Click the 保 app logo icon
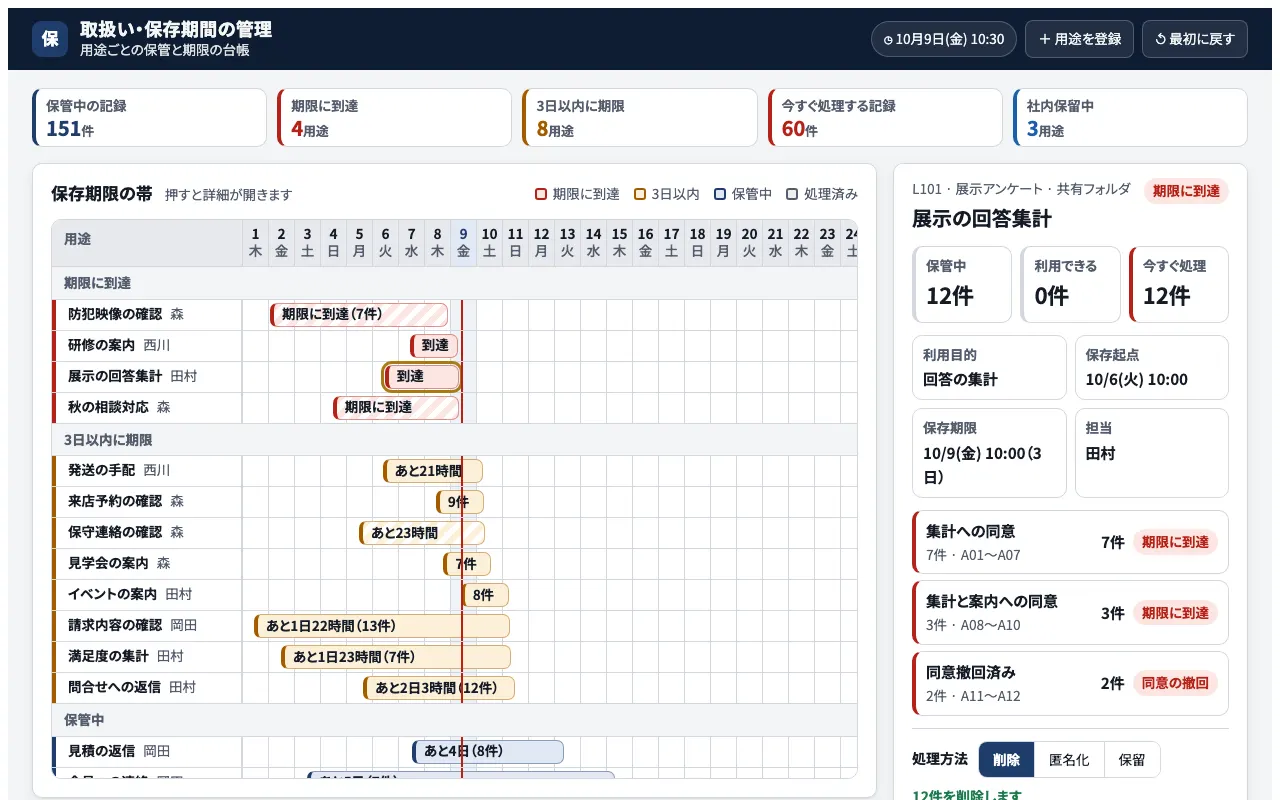This screenshot has height=800, width=1280. [x=50, y=39]
